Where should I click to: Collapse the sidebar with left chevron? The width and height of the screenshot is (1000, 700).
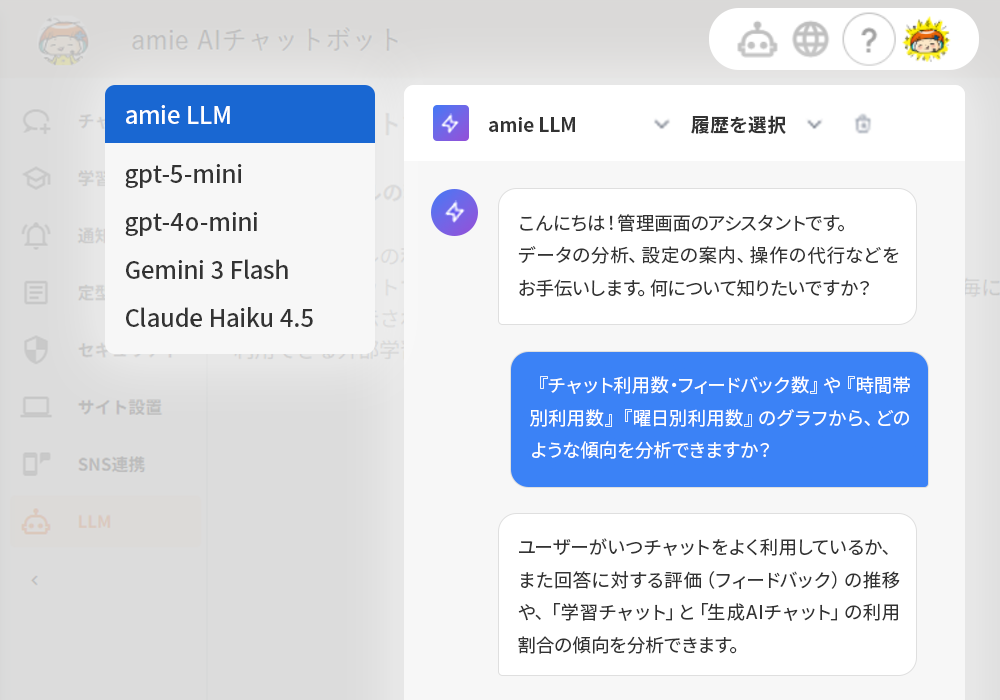pos(35,580)
